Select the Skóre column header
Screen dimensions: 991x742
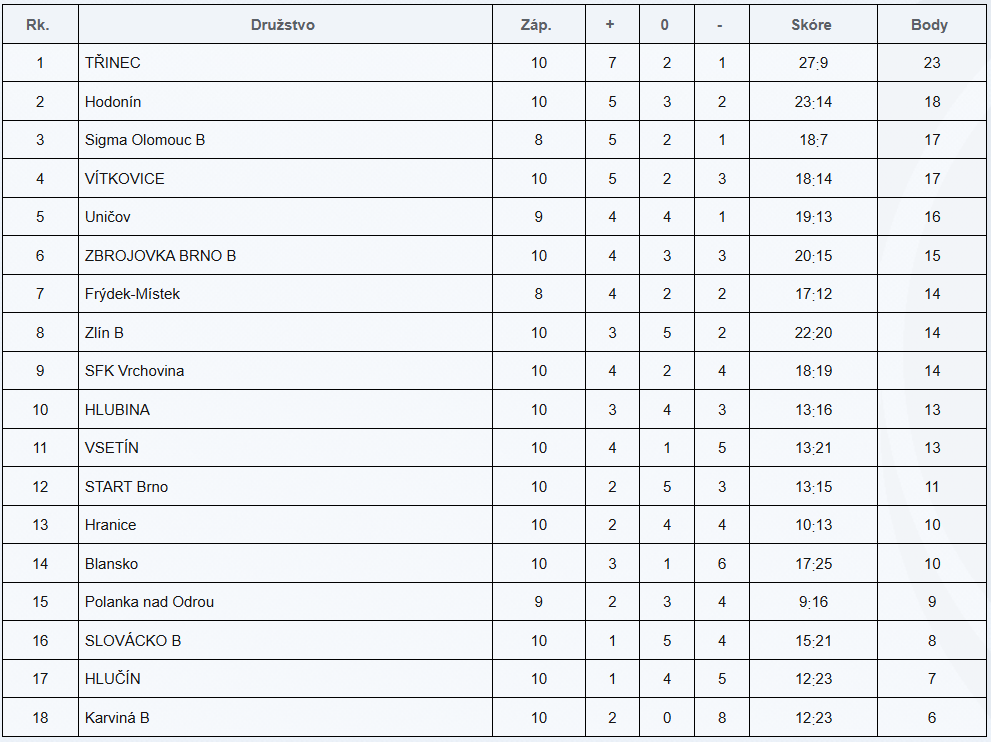pyautogui.click(x=811, y=25)
